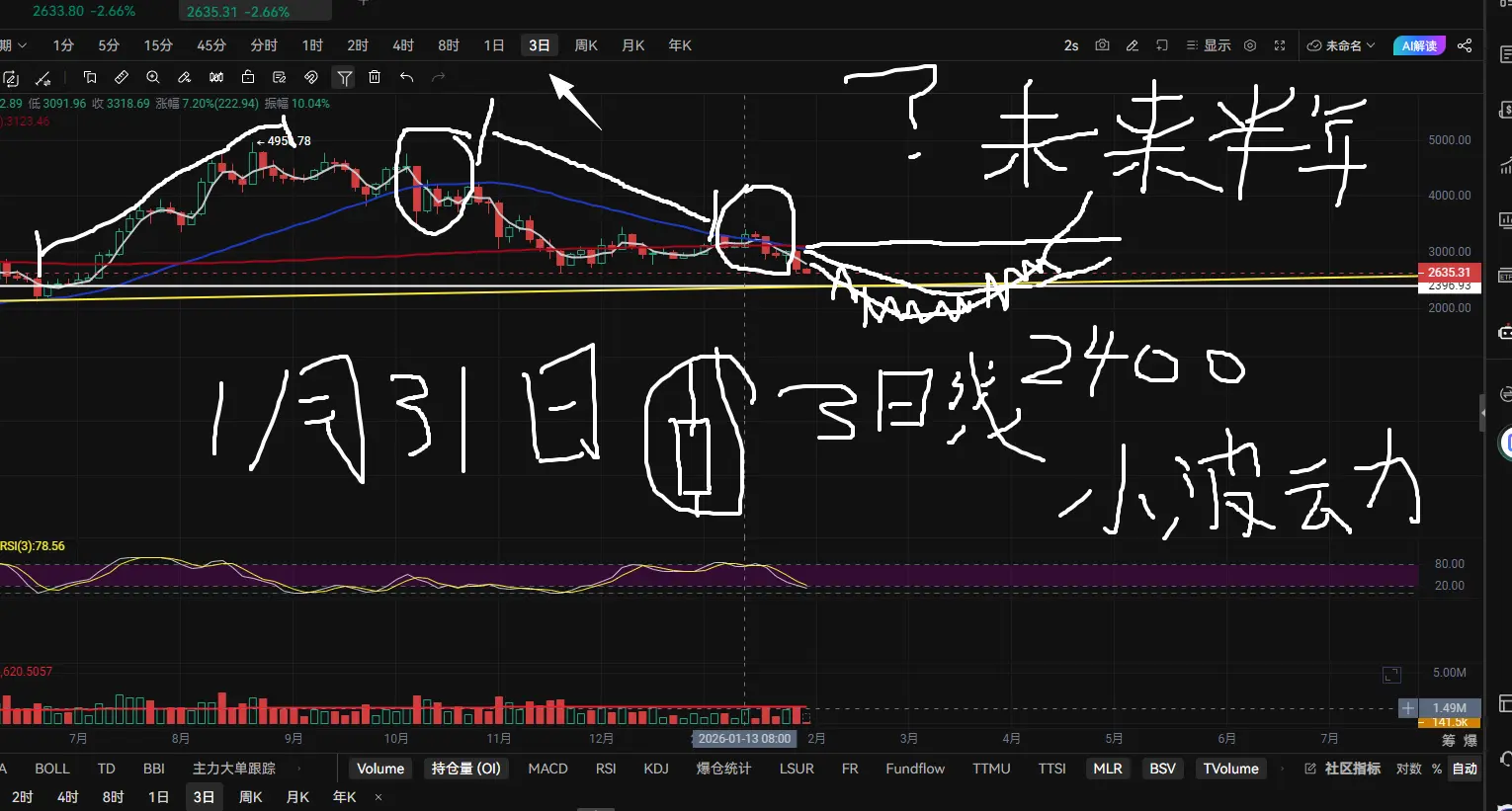Screen dimensions: 1512x811
Task: Open the note edit tool icon
Action: coord(280,77)
